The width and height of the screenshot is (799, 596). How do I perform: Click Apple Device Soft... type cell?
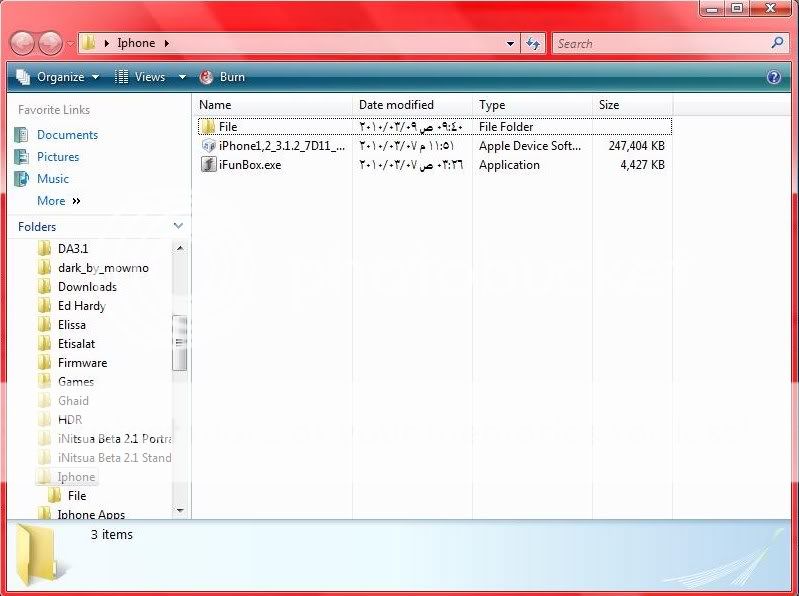pos(530,146)
